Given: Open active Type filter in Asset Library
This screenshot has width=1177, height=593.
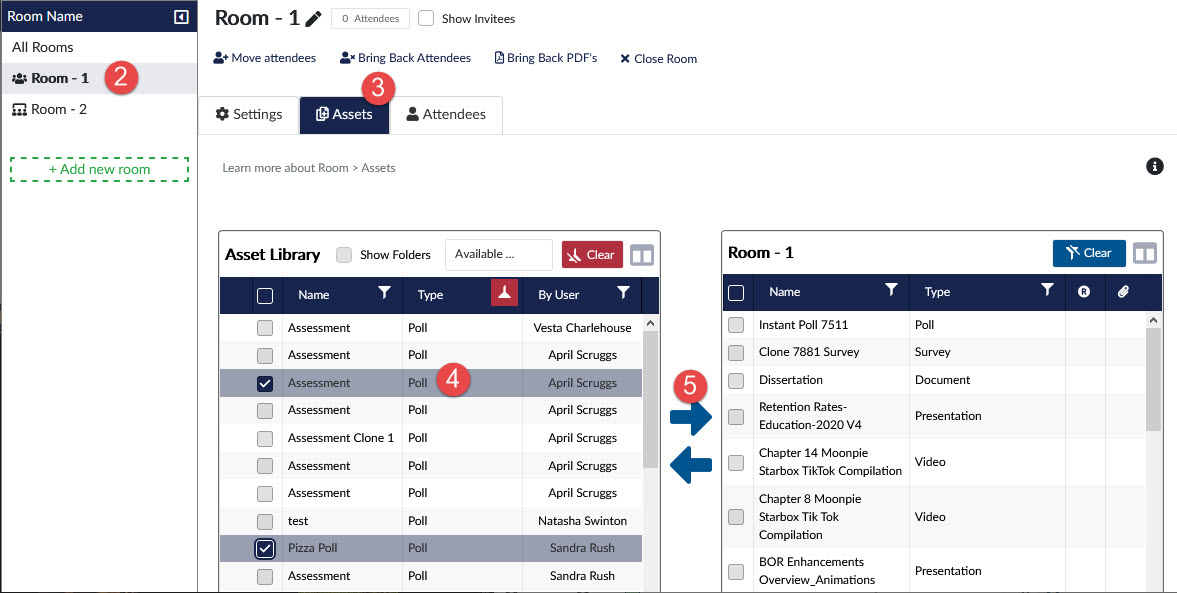Looking at the screenshot, I should click(504, 293).
